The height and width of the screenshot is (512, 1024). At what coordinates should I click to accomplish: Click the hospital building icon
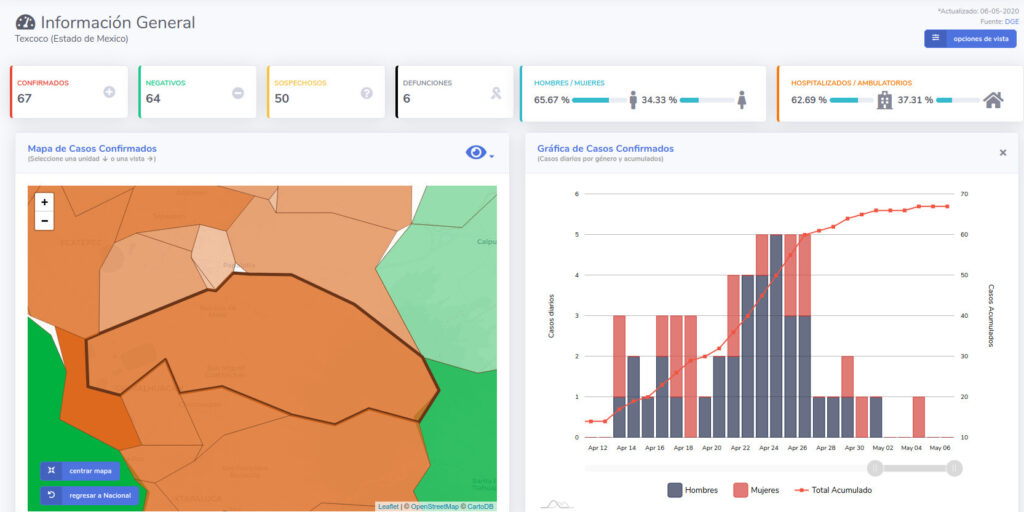pos(885,100)
